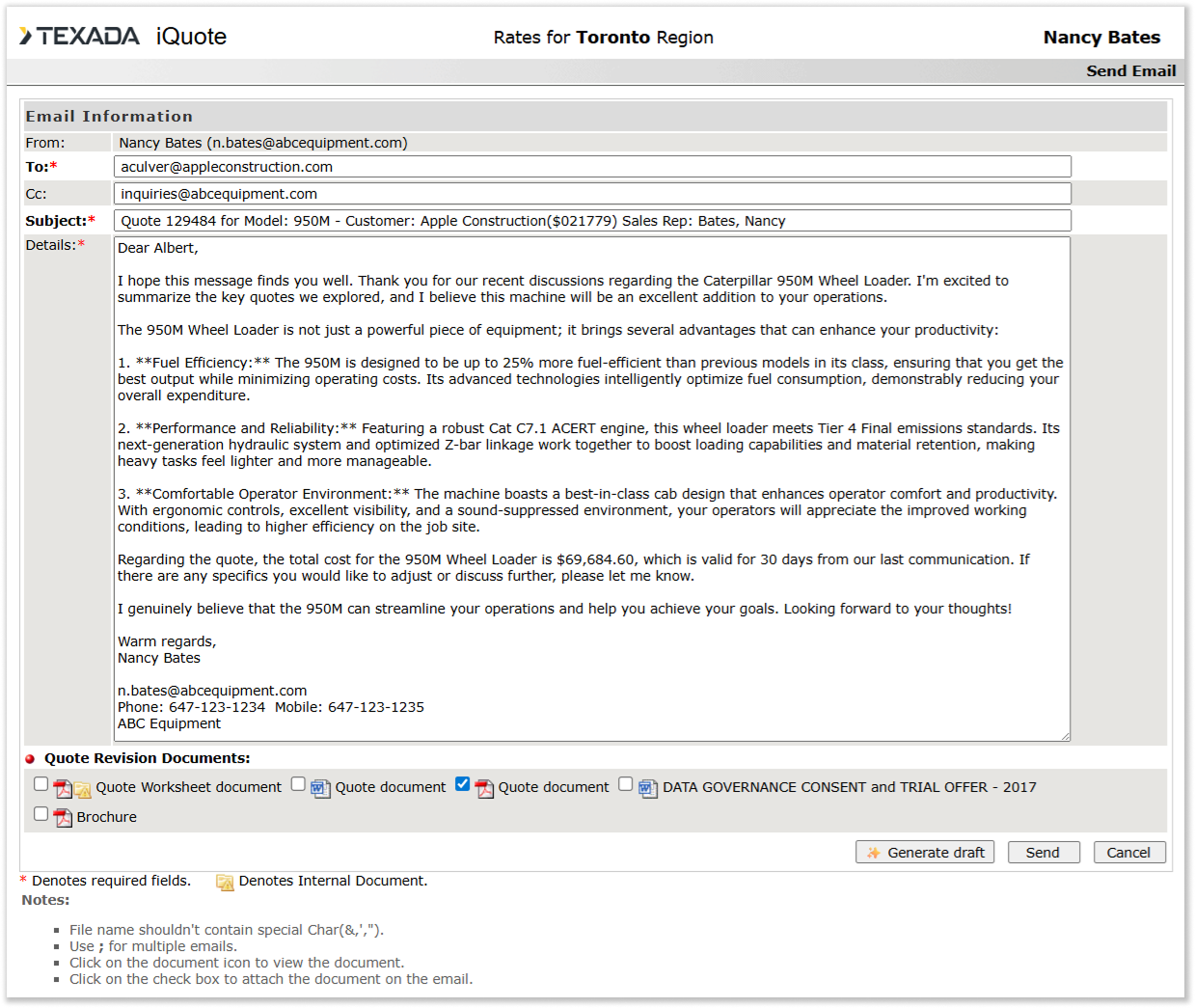Viewport: 1195px width, 1008px height.
Task: Attach the Quote Worksheet document checkbox
Action: (x=41, y=784)
